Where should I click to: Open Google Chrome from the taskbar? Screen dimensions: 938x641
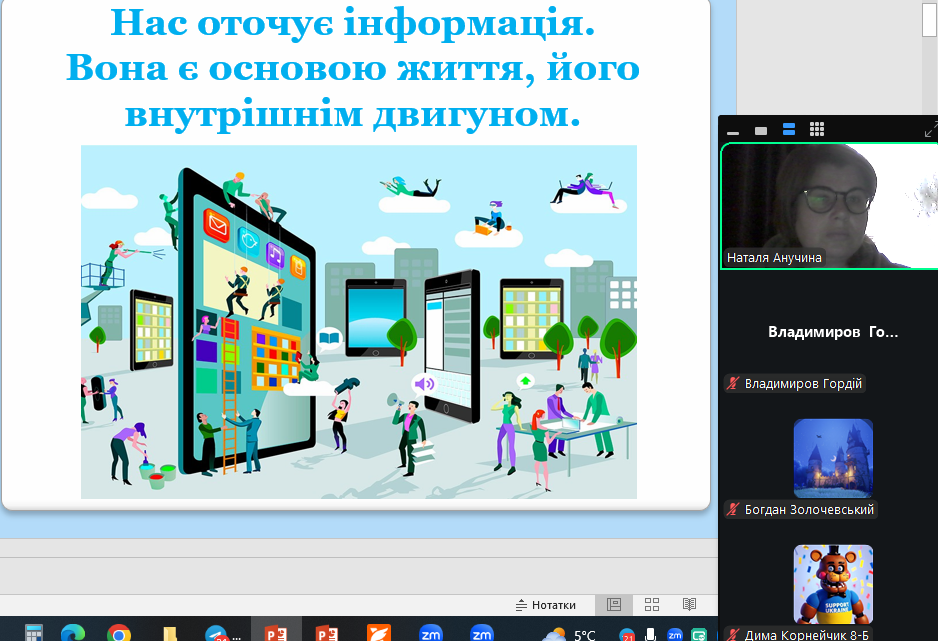(119, 633)
